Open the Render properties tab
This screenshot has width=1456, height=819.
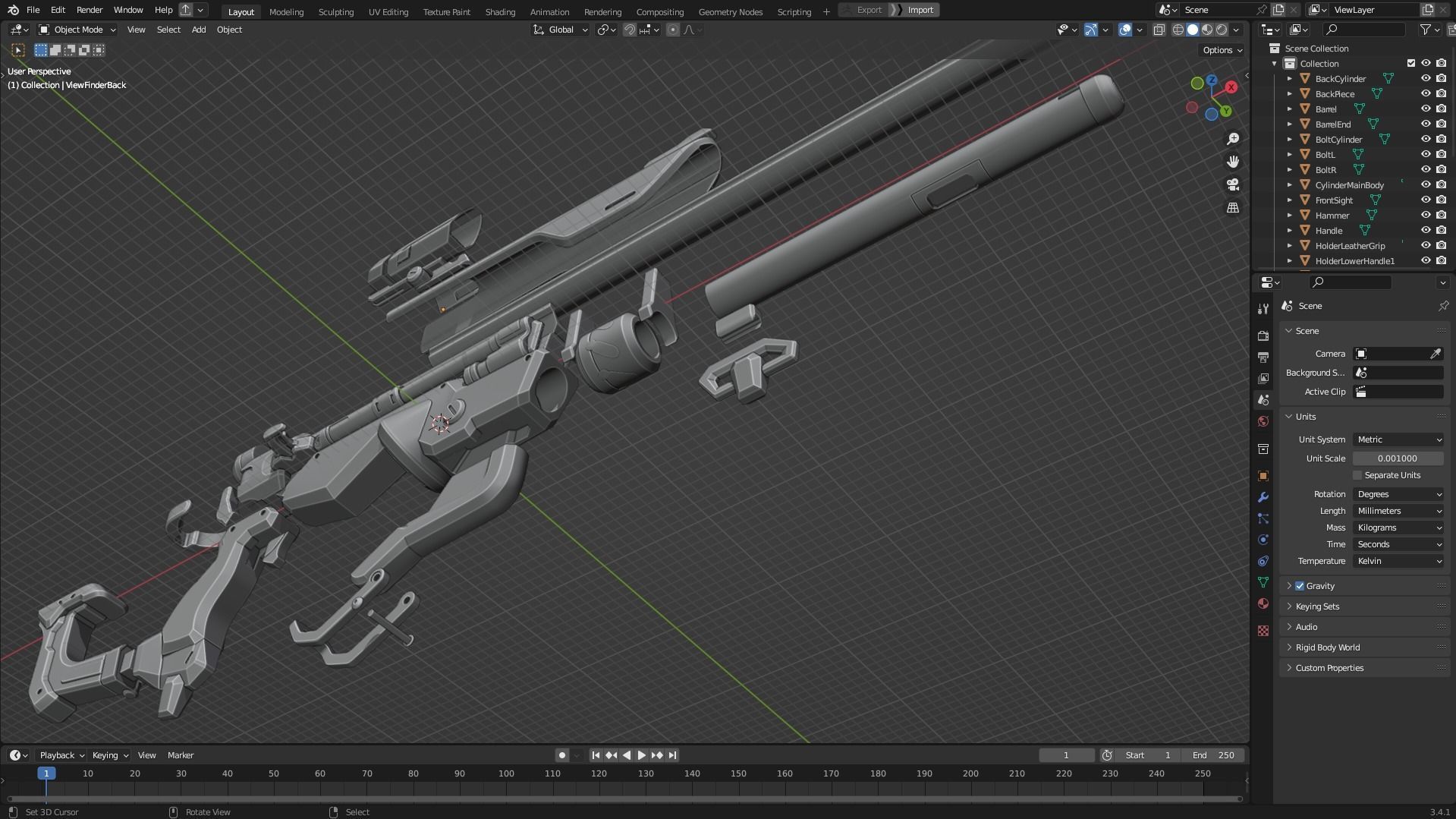1263,335
